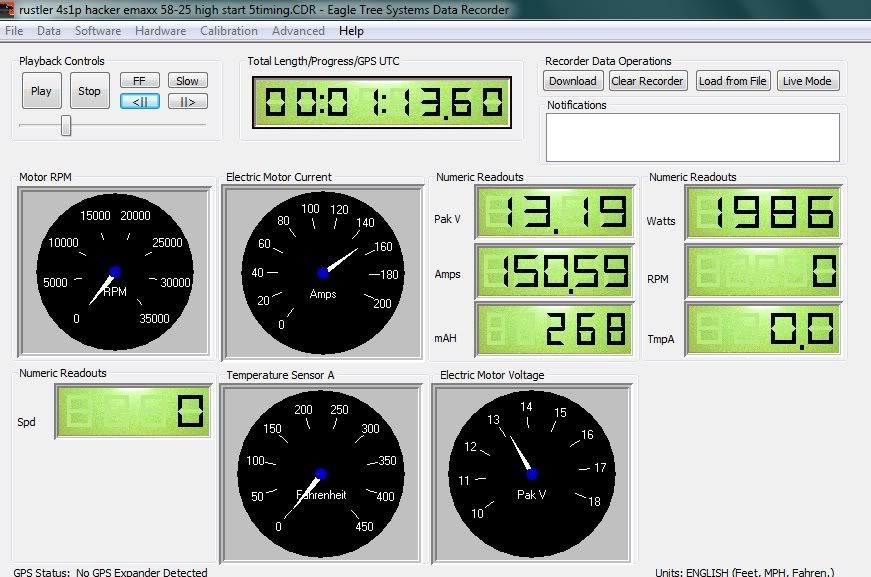
Task: Click inside the Notifications text box
Action: coord(692,137)
